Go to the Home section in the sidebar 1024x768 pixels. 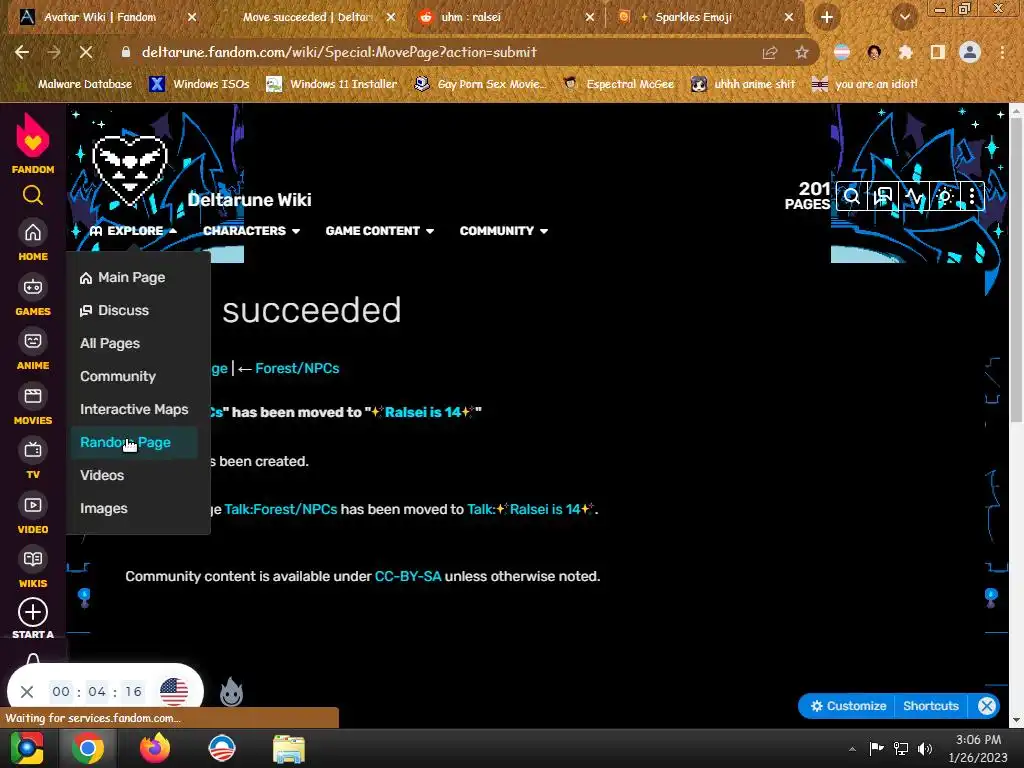(33, 241)
